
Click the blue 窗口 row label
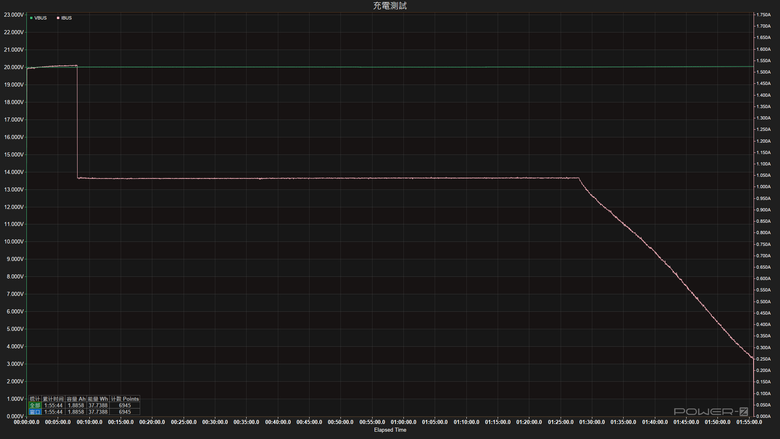[x=34, y=412]
